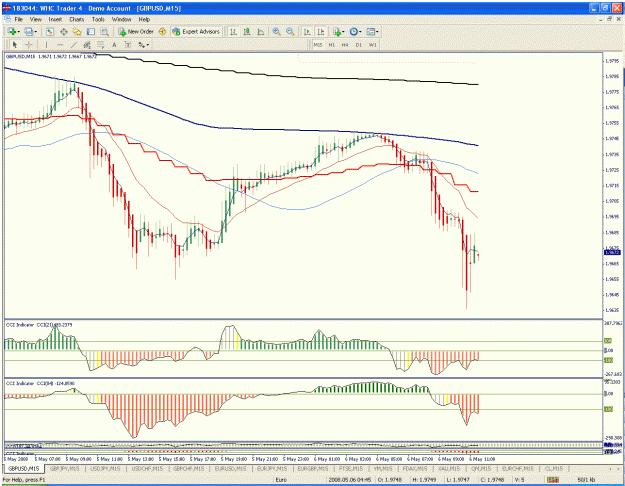The height and width of the screenshot is (486, 625).
Task: Click the Zoom Out magnifier icon
Action: point(290,31)
